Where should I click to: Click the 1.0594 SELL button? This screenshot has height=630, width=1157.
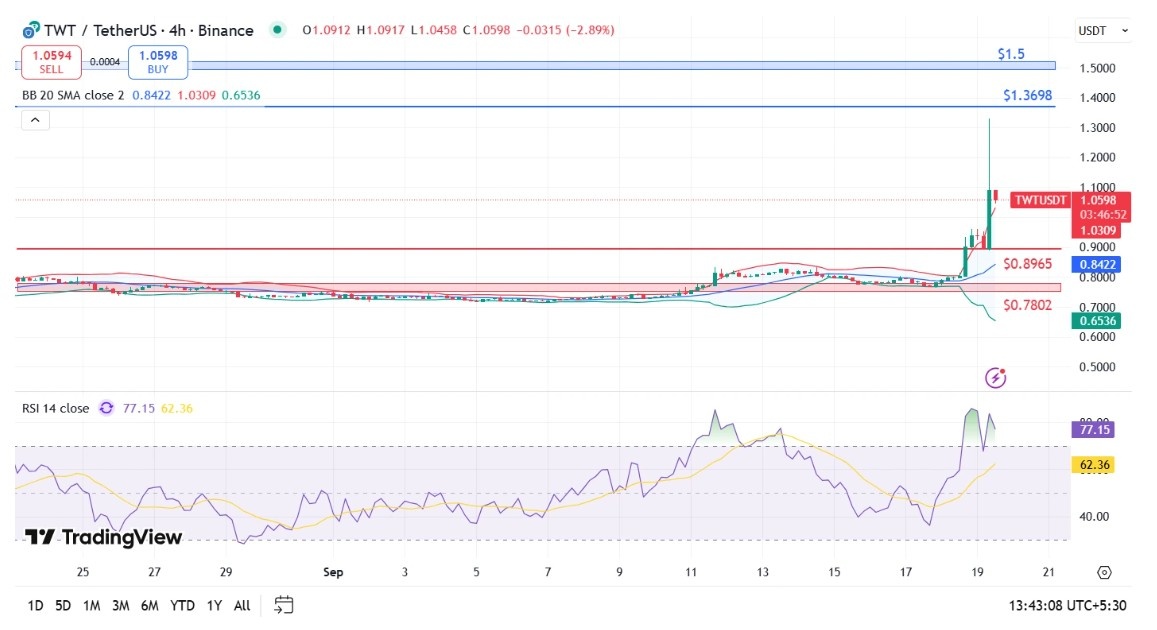(52, 62)
